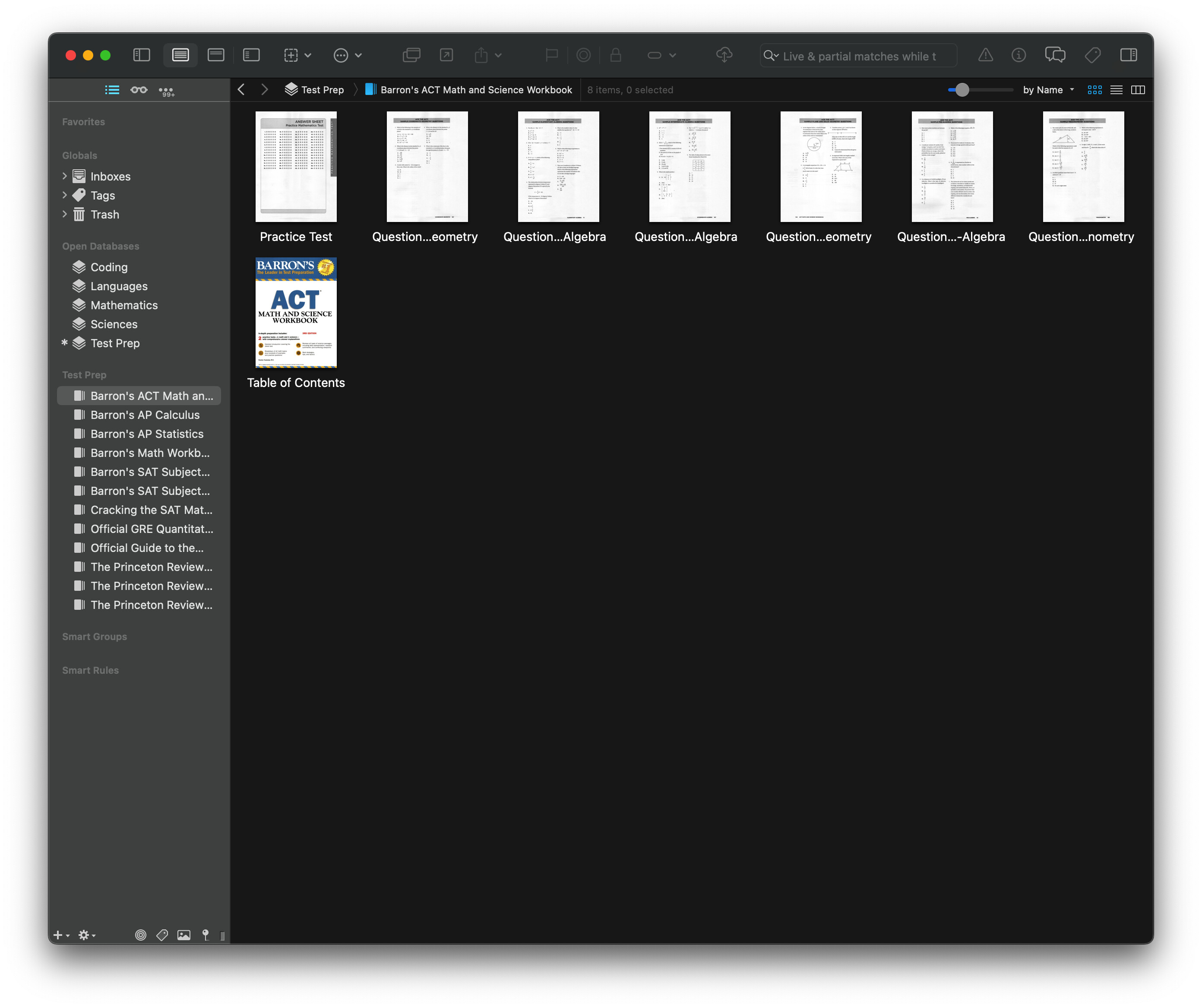Open the by Name sort dropdown
The width and height of the screenshot is (1202, 1008).
(1048, 90)
